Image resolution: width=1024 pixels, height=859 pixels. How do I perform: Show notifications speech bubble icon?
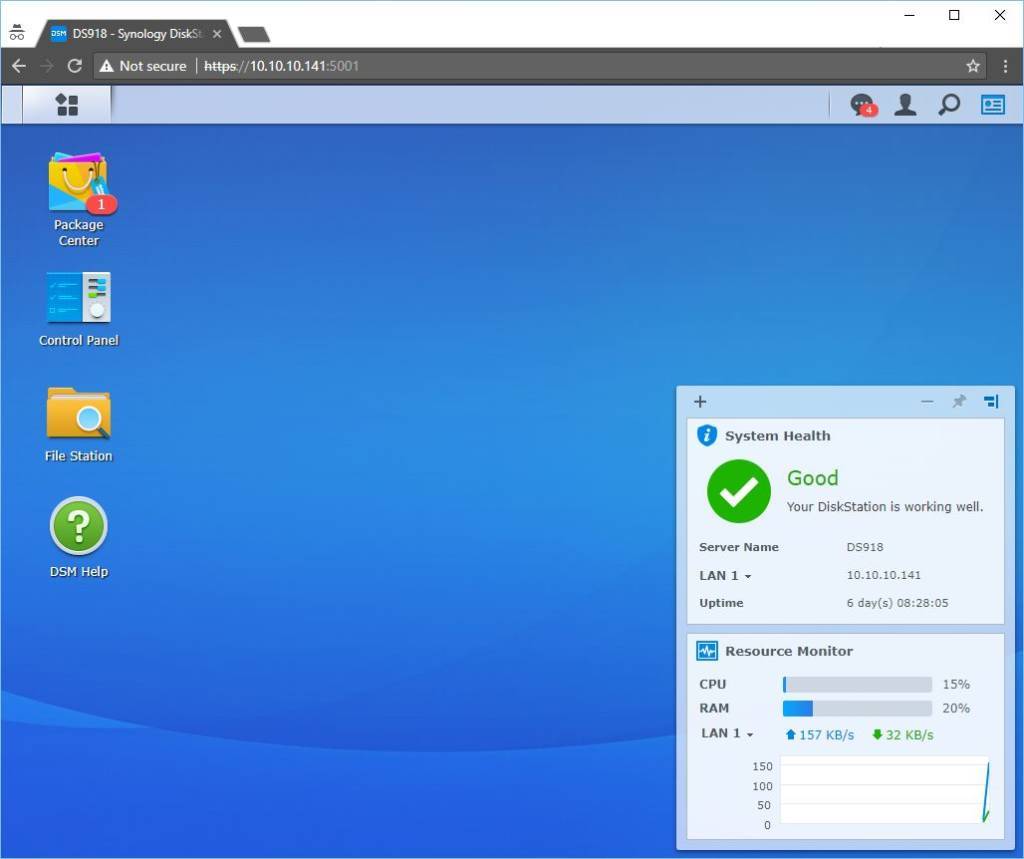click(863, 105)
